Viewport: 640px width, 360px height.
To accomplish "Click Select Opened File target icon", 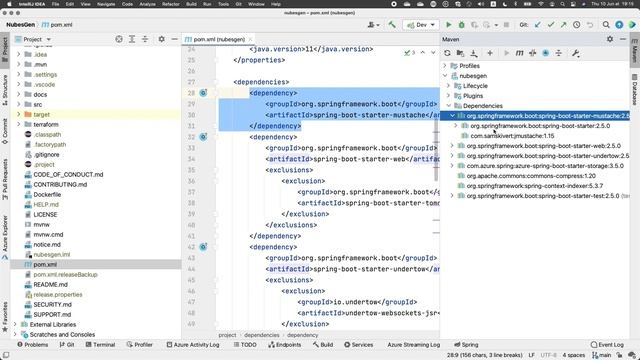I will tap(119, 39).
